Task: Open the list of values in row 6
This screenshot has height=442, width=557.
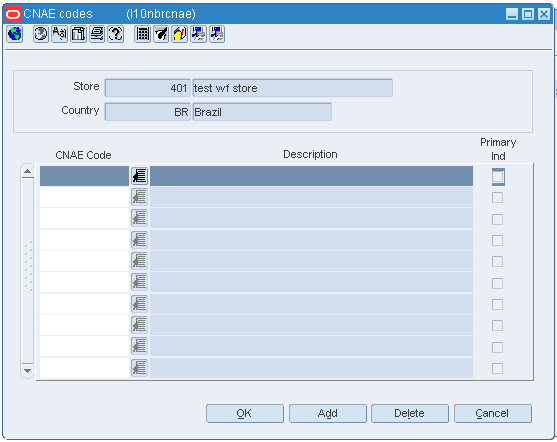Action: (x=140, y=282)
